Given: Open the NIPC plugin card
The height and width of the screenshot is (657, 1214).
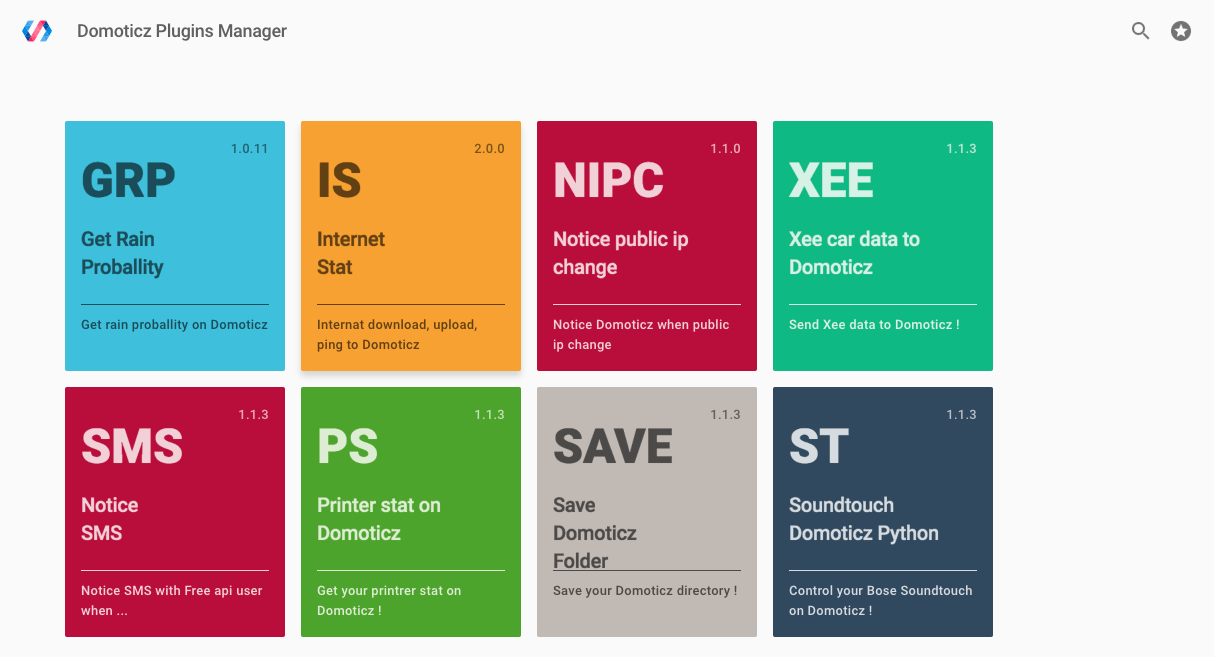Looking at the screenshot, I should pyautogui.click(x=647, y=246).
